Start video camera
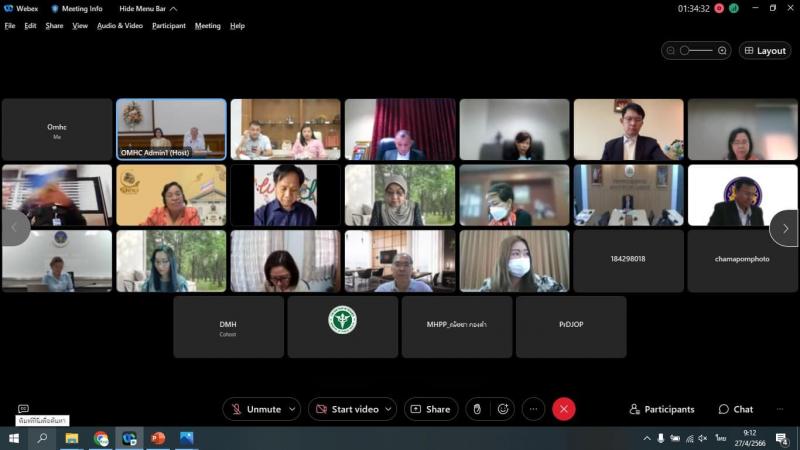The height and width of the screenshot is (450, 800). coord(347,409)
